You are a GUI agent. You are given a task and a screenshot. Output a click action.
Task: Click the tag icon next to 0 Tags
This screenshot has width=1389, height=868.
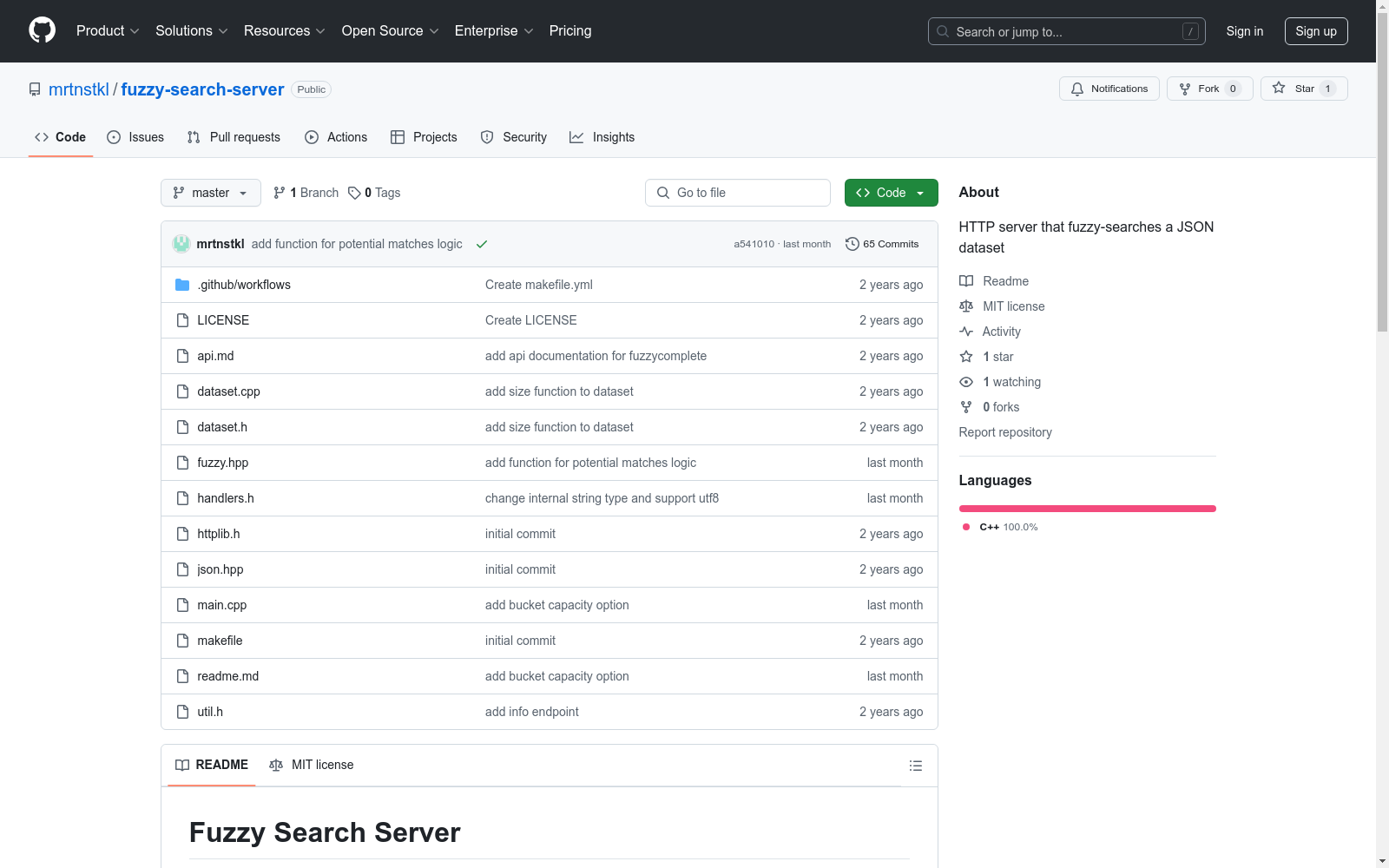354,193
